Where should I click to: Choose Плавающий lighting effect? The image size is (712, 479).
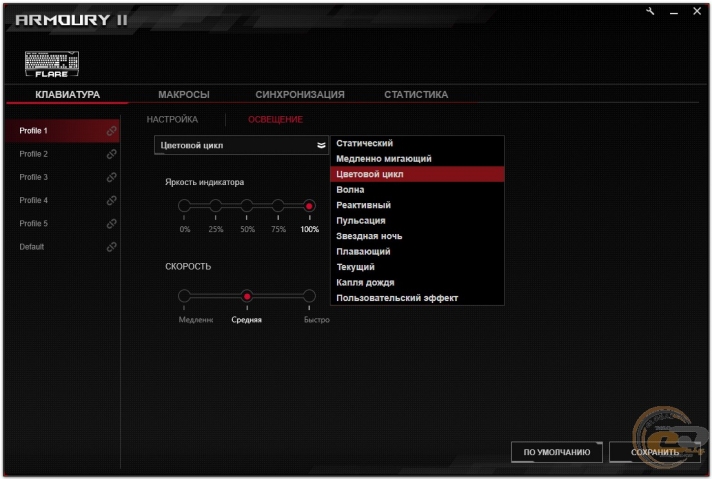coord(417,252)
